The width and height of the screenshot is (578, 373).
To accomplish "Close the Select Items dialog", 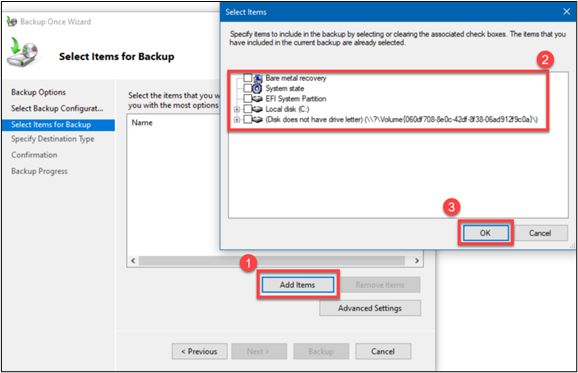I will tap(567, 12).
